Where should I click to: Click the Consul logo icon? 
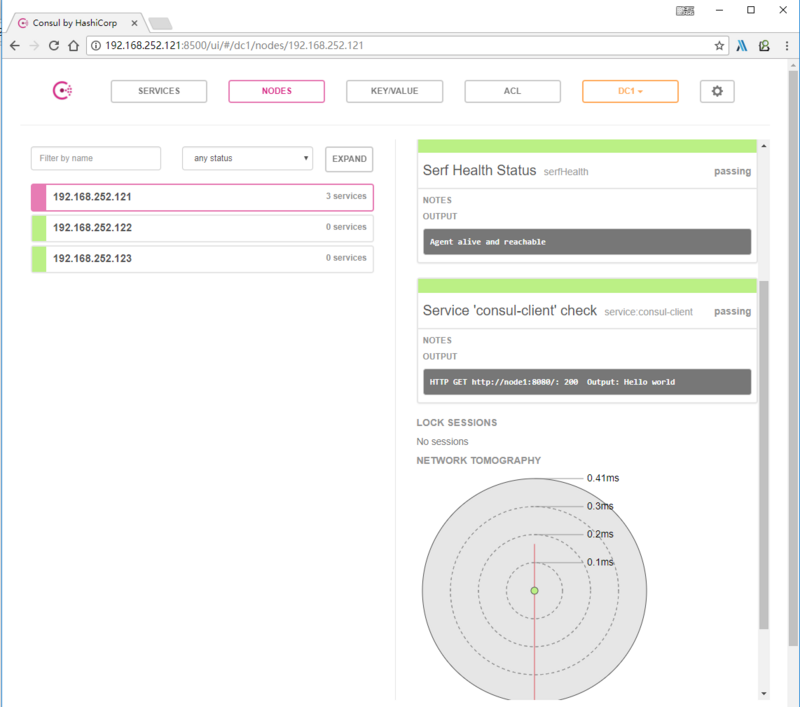coord(62,91)
